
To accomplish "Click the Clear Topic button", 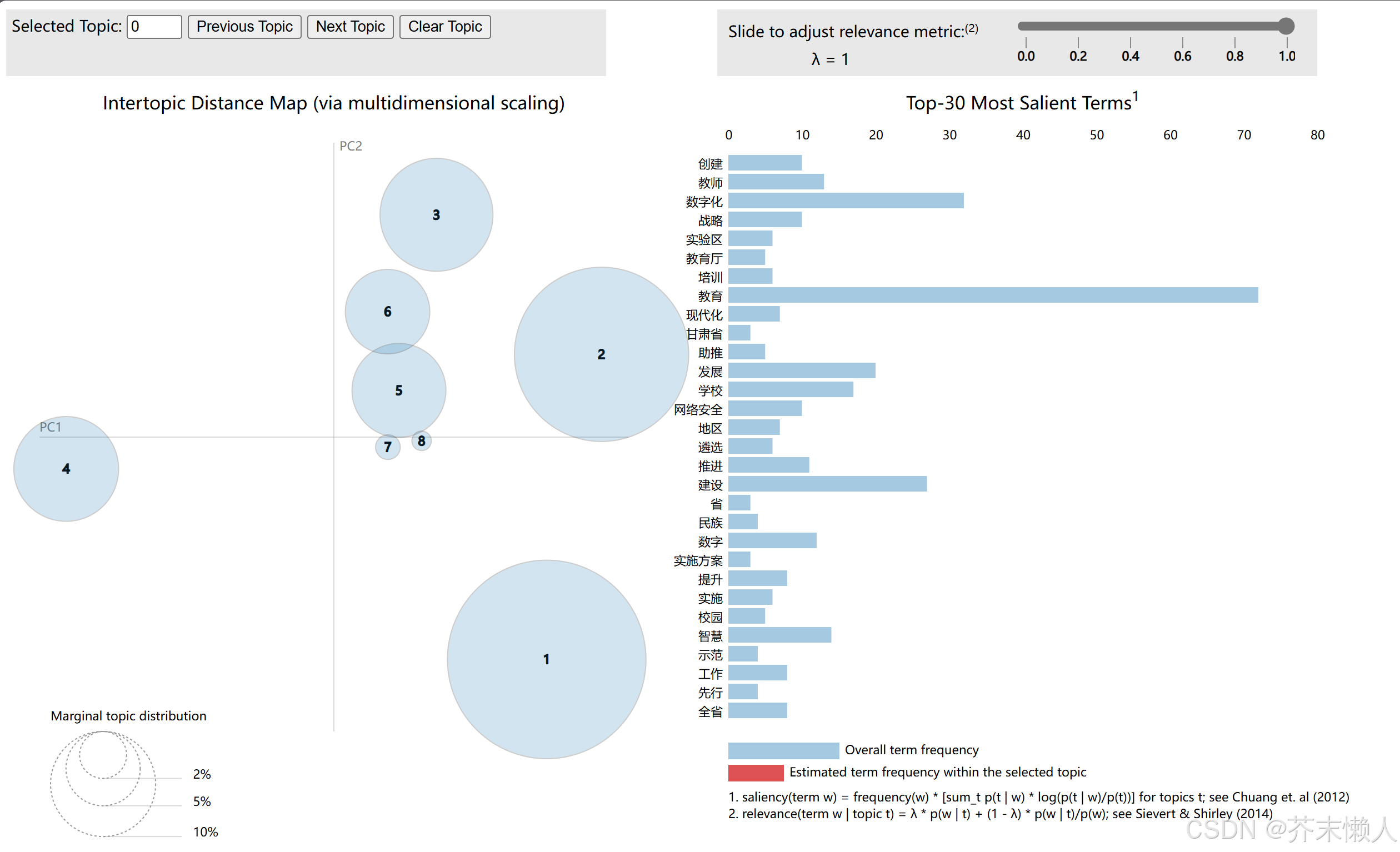I will tap(445, 26).
